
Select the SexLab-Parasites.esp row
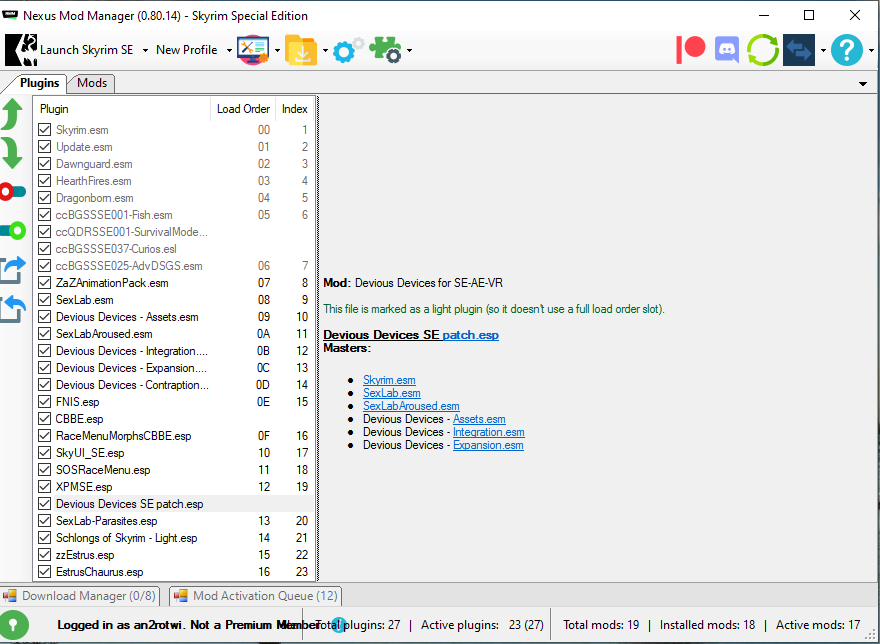coord(174,520)
